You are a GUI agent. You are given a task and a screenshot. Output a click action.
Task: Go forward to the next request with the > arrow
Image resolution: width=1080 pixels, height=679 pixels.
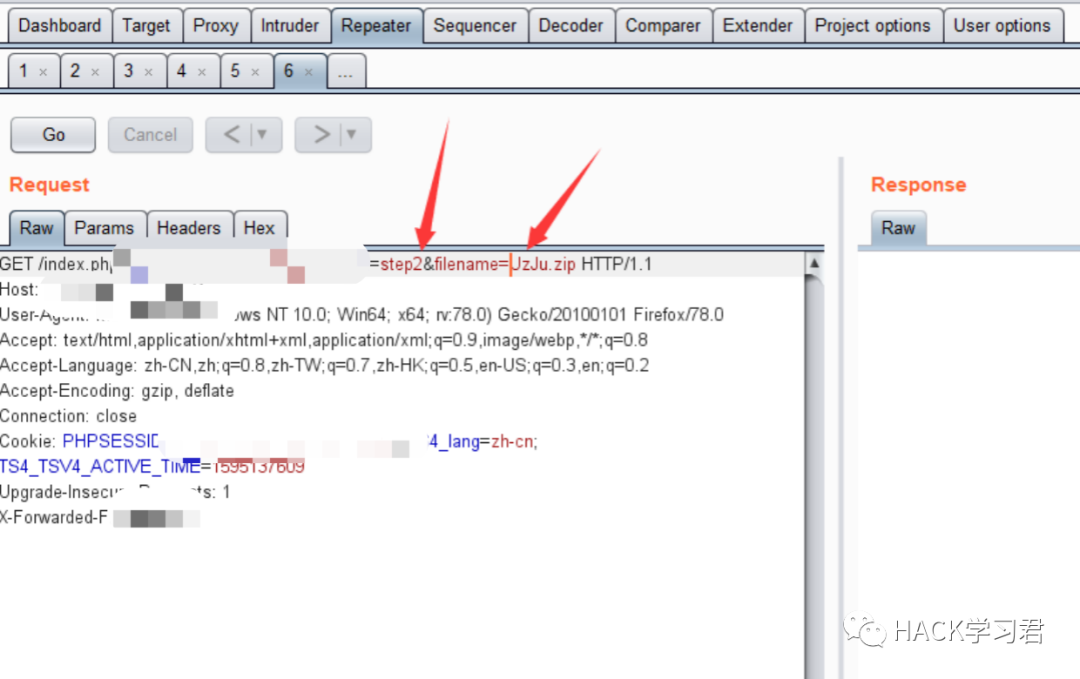click(x=321, y=134)
